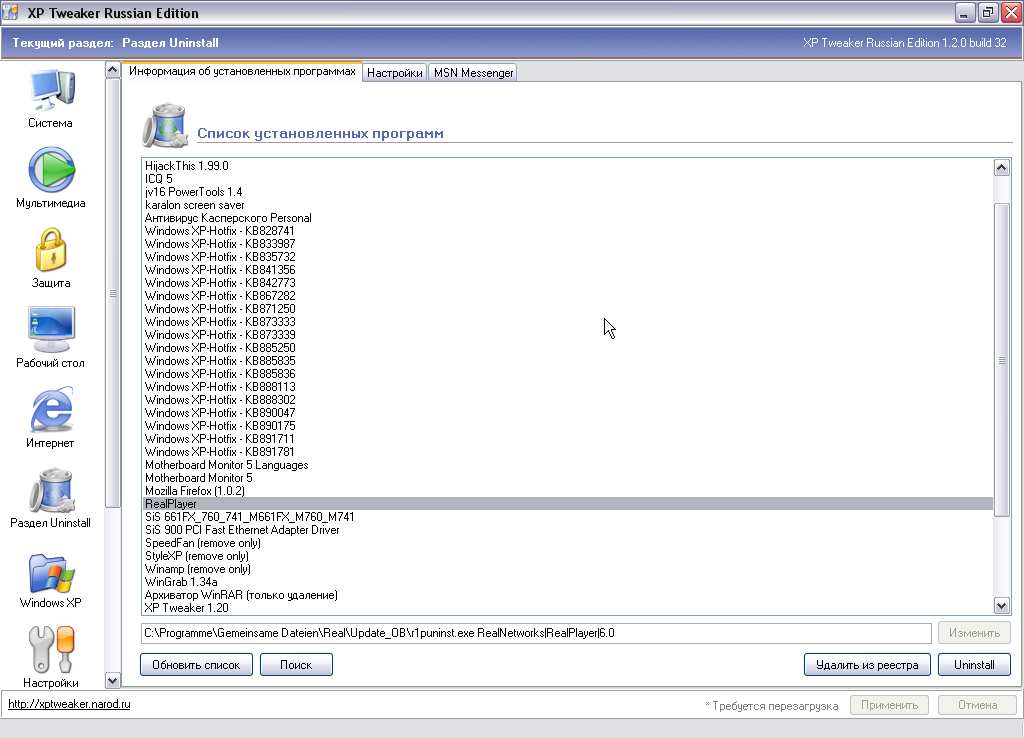Image resolution: width=1024 pixels, height=738 pixels.
Task: Select Mozilla Firefox (1.0.2) entry
Action: [x=567, y=490]
